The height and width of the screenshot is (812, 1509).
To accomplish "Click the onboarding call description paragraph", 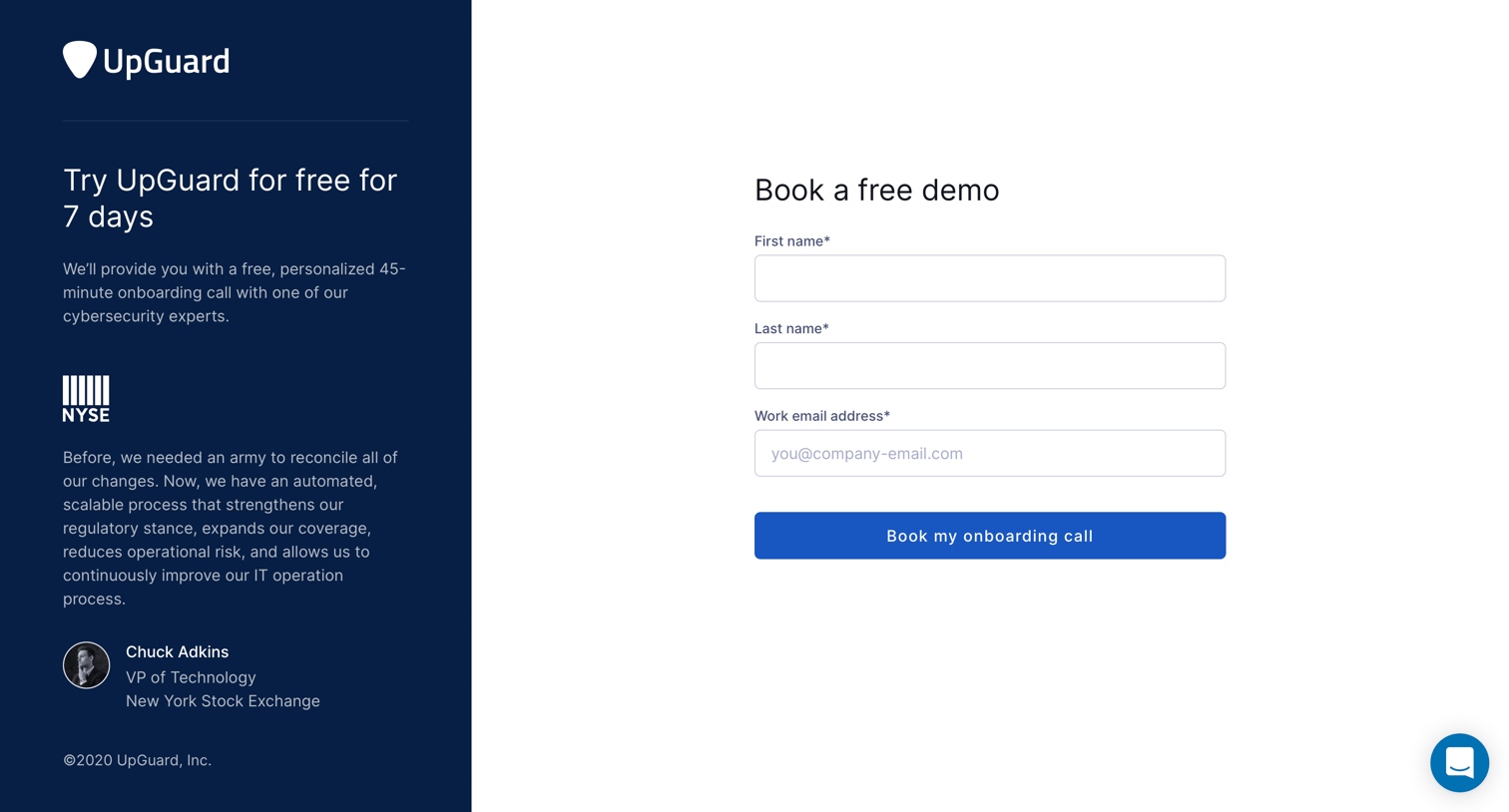I will tap(235, 292).
